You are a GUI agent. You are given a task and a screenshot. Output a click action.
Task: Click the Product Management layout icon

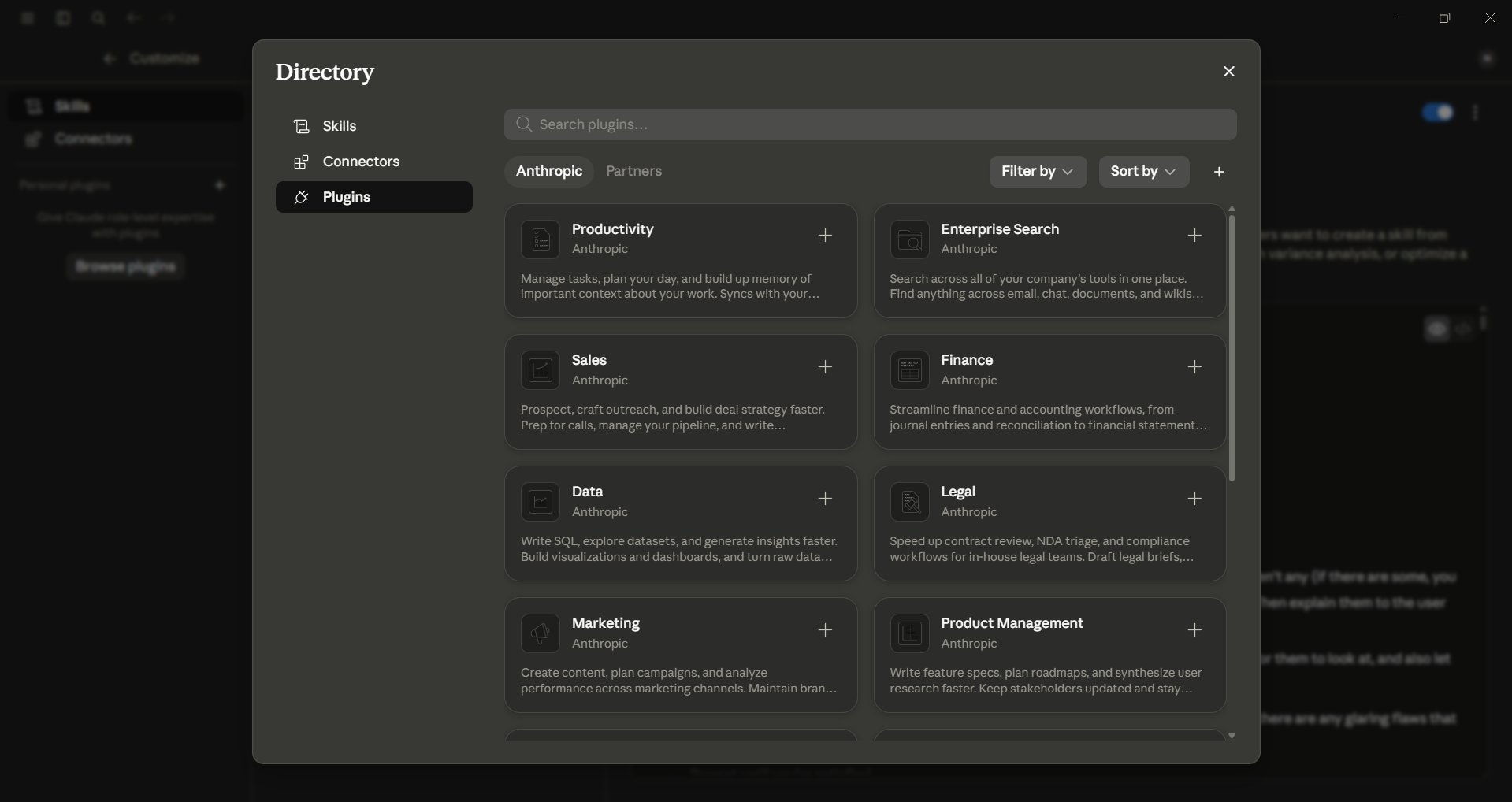click(x=910, y=633)
